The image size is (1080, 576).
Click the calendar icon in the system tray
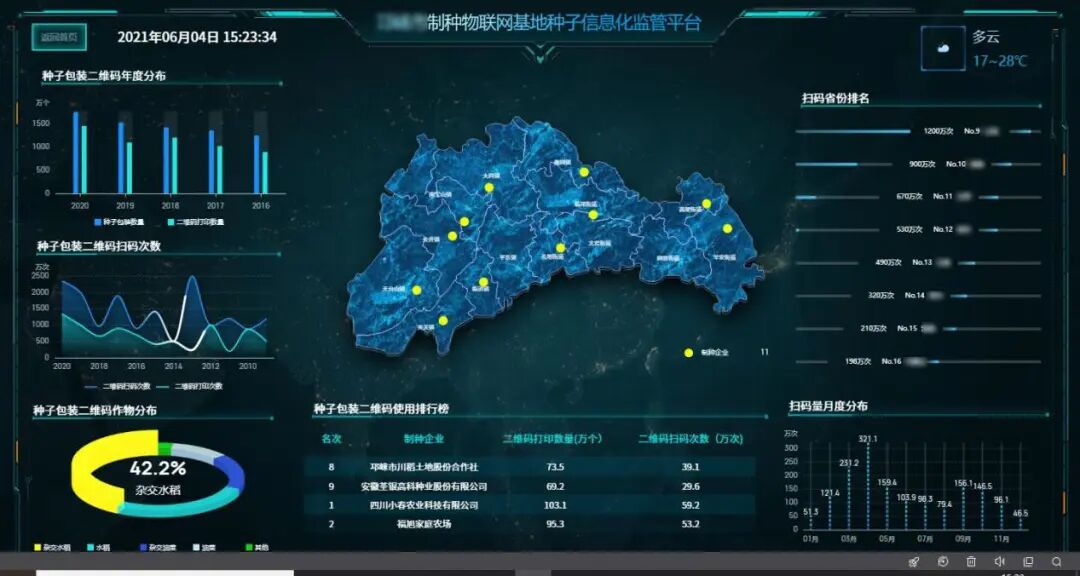tap(1029, 560)
